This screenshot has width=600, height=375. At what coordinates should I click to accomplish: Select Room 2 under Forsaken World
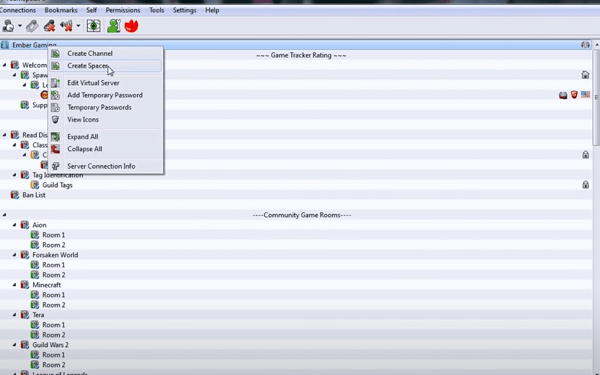pyautogui.click(x=54, y=275)
